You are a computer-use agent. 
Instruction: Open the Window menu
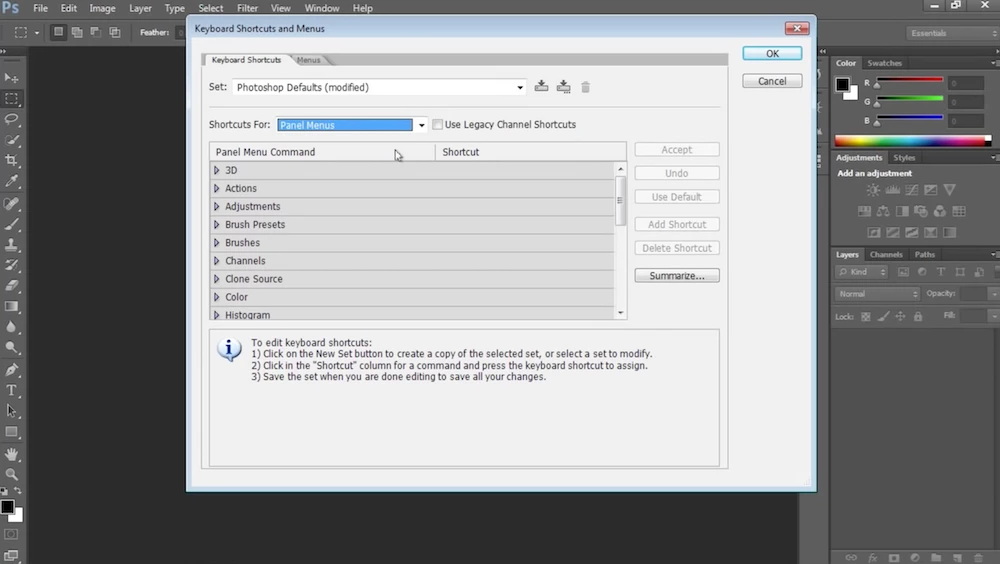point(321,8)
